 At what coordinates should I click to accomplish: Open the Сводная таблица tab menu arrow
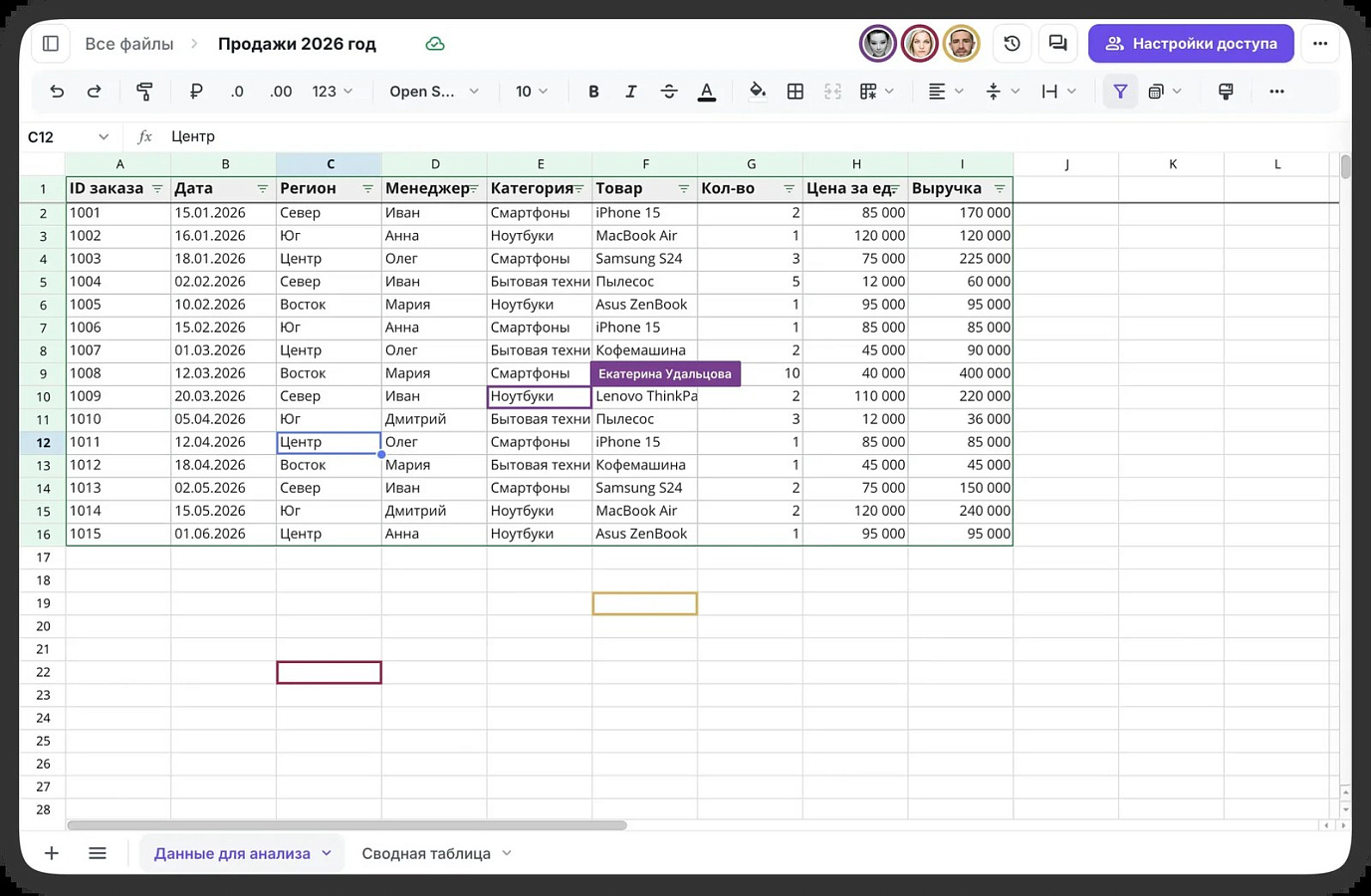(x=507, y=853)
